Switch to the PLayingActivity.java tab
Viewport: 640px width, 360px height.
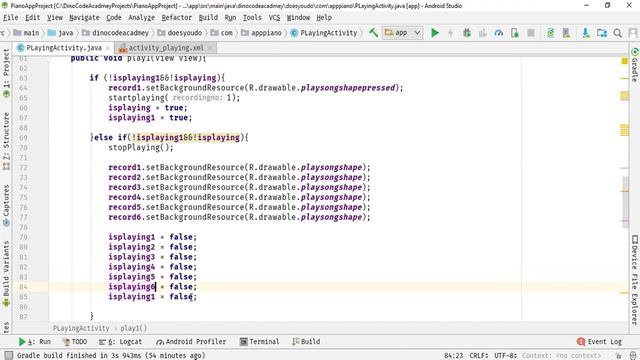pos(64,48)
